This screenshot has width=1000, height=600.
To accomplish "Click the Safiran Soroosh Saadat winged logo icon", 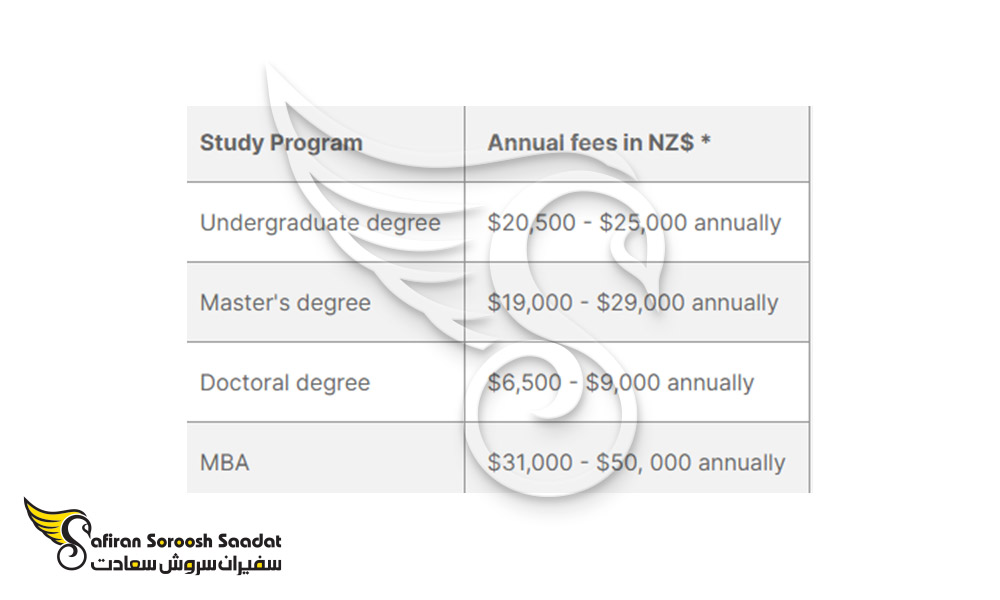I will click(56, 533).
